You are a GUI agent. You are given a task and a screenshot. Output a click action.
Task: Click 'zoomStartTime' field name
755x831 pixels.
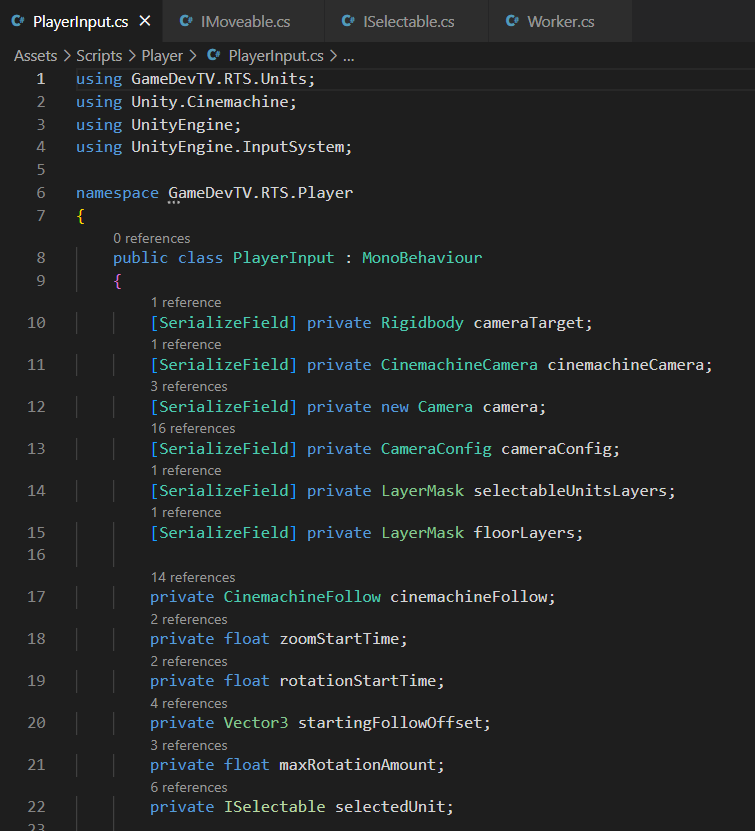[x=339, y=639]
